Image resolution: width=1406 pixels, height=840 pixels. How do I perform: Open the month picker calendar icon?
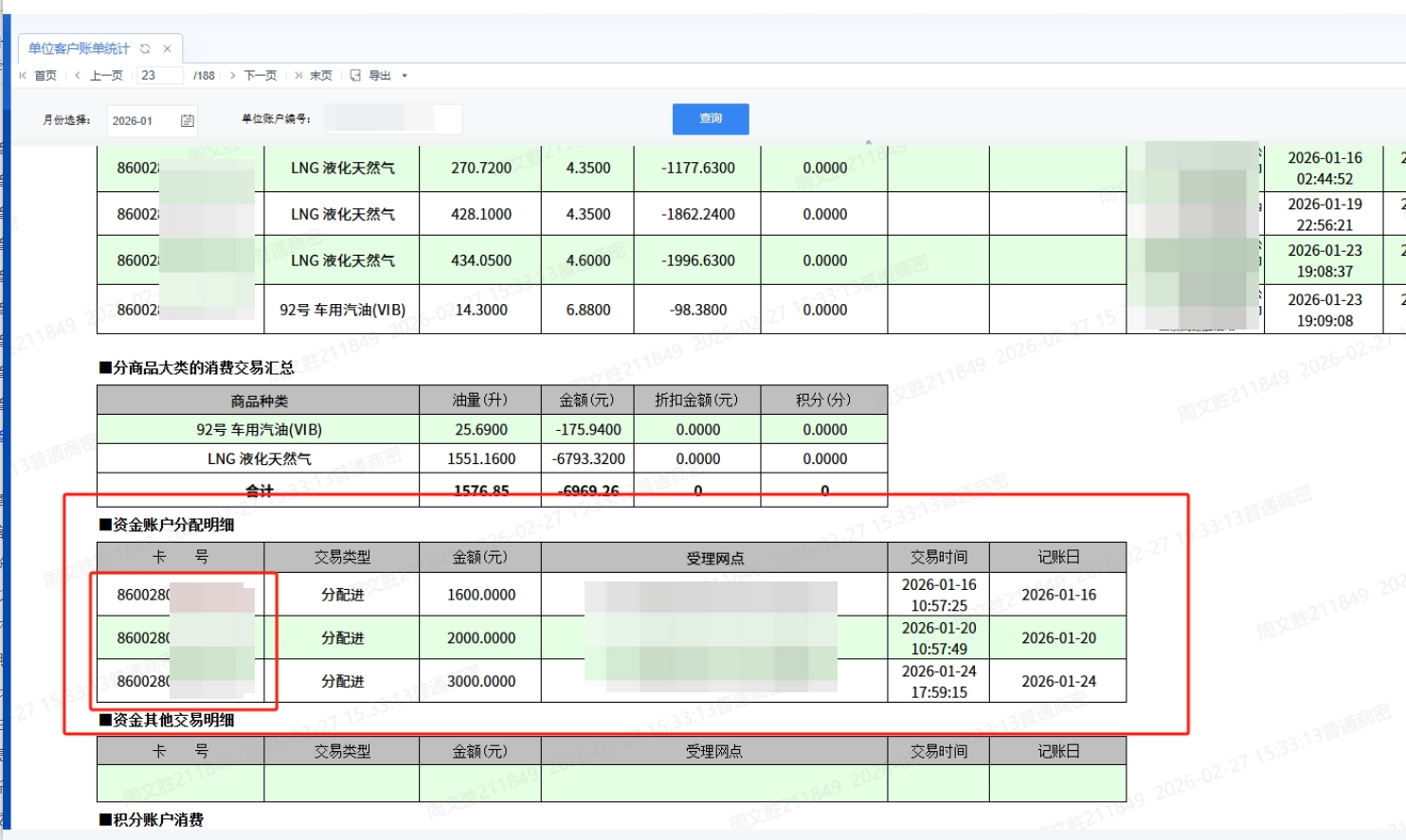(187, 120)
